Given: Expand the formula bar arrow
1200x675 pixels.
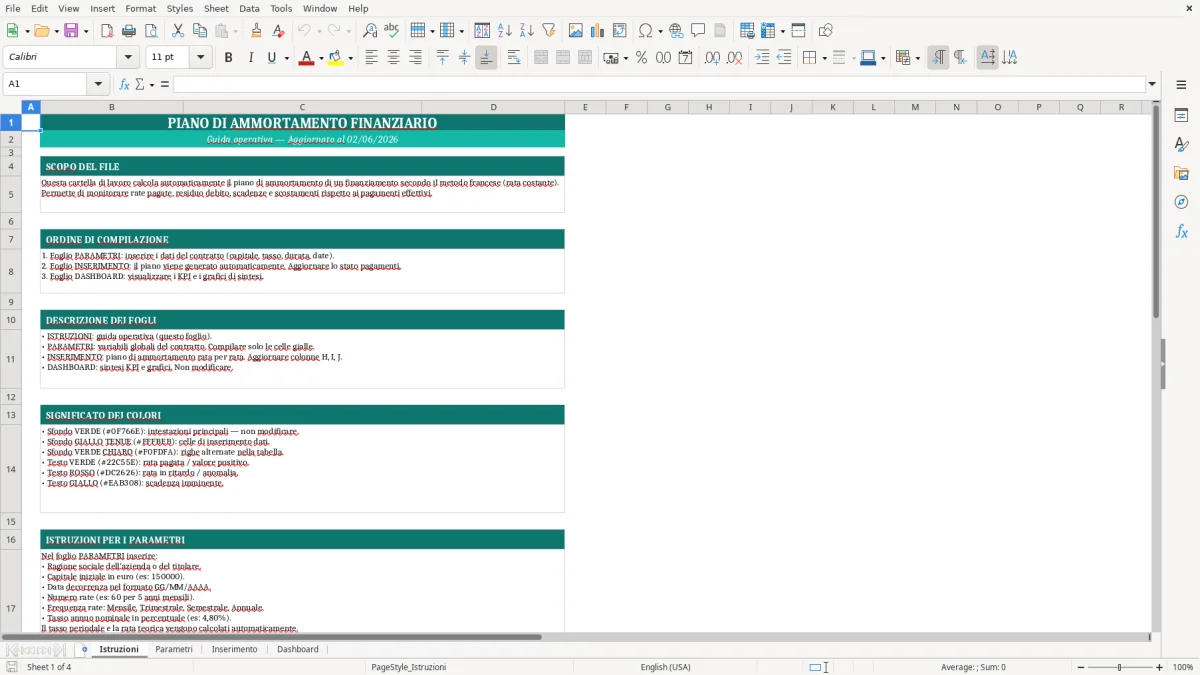Looking at the screenshot, I should point(1152,84).
